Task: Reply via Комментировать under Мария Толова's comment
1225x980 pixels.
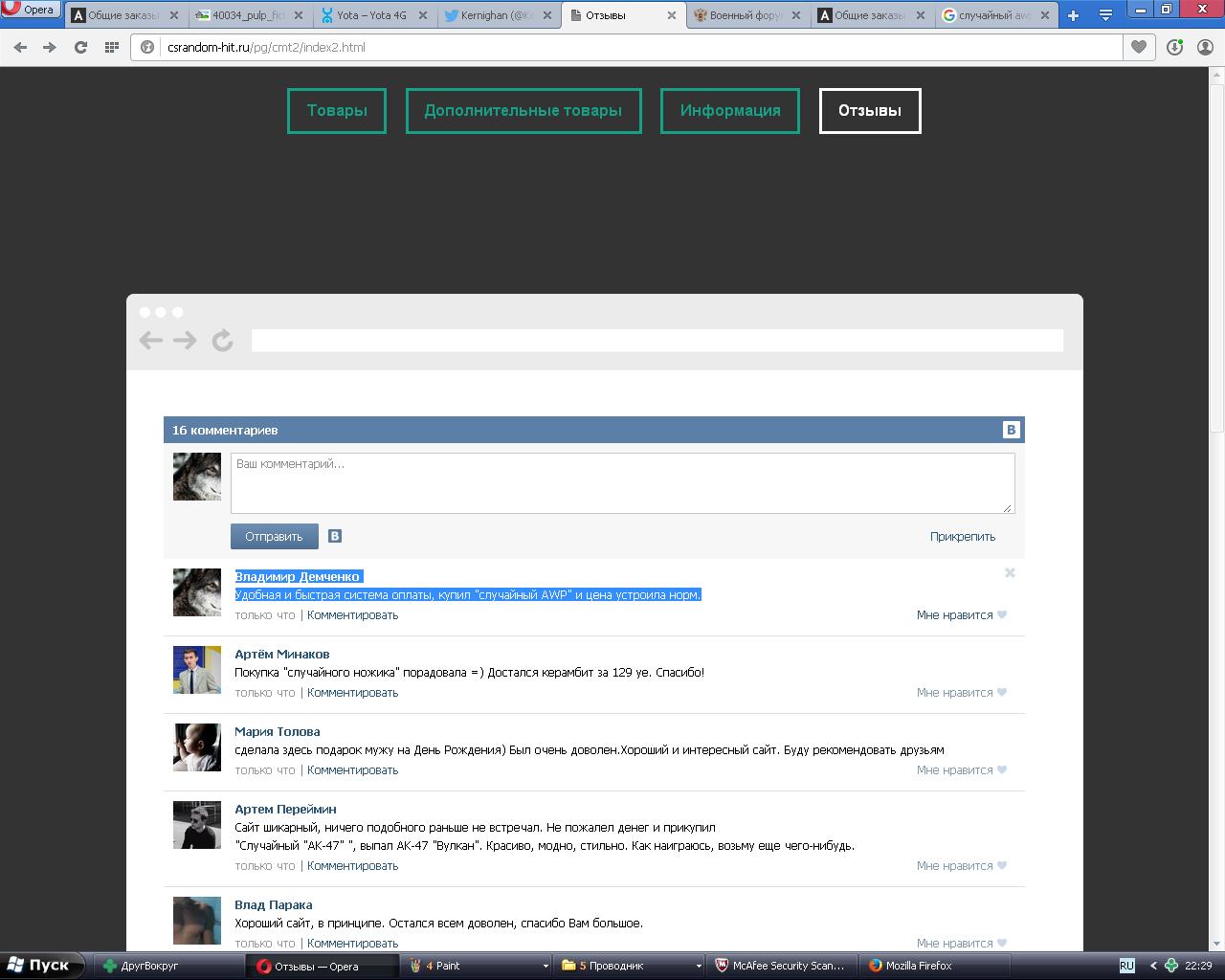Action: pos(352,770)
